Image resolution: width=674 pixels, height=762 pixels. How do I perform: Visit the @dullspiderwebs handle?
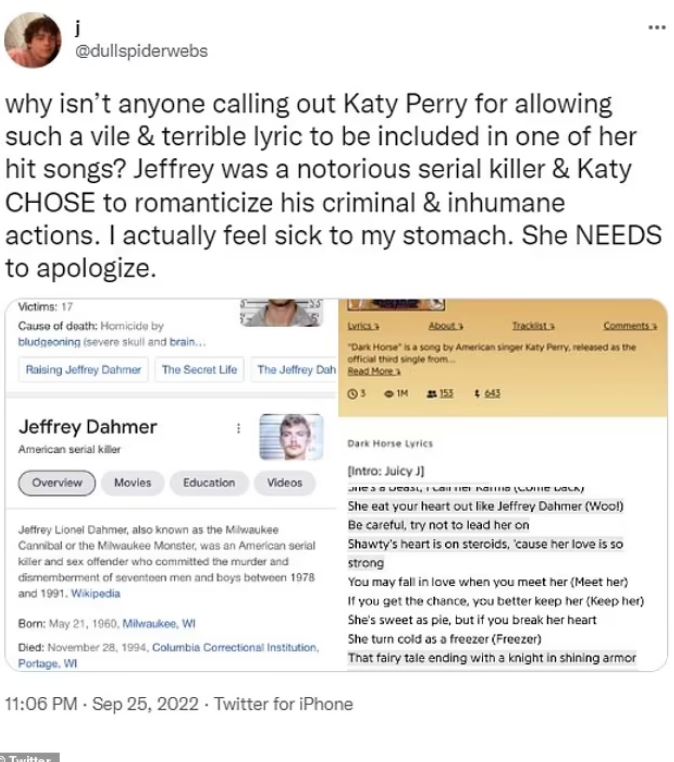click(x=142, y=51)
